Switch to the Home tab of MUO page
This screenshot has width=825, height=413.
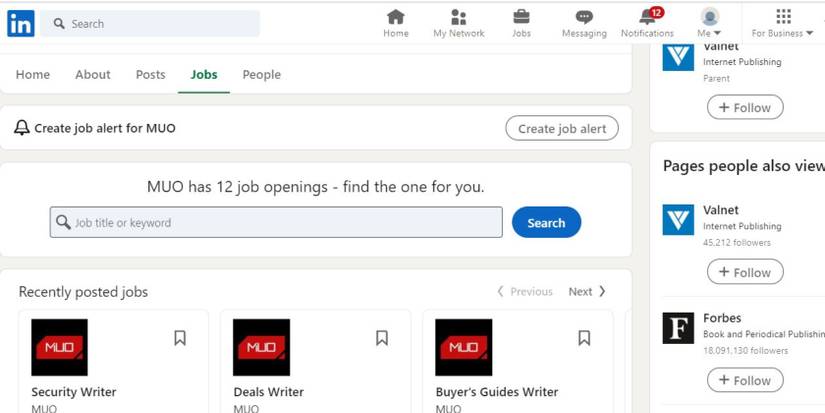tap(33, 75)
